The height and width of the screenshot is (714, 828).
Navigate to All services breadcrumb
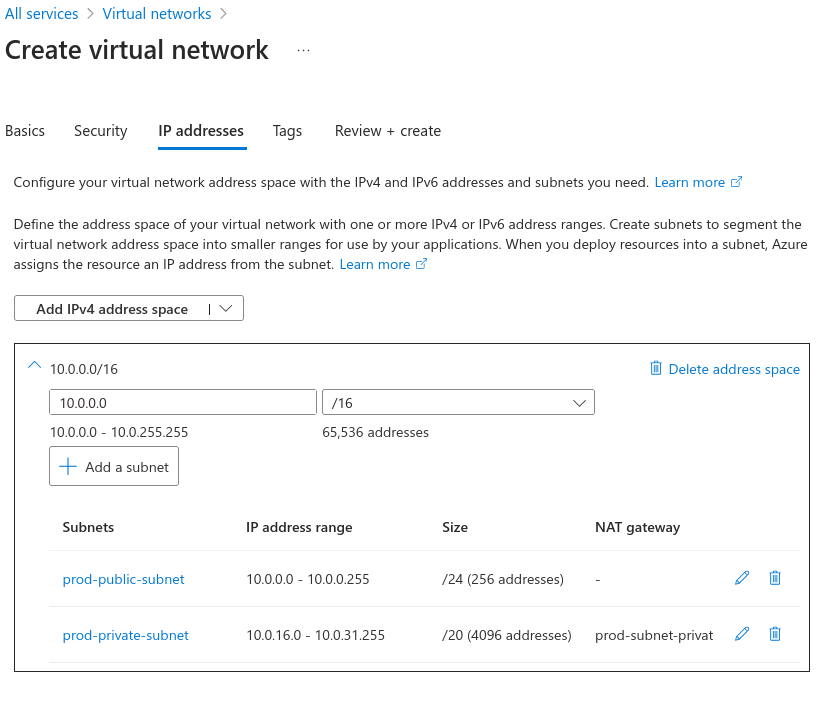(42, 14)
